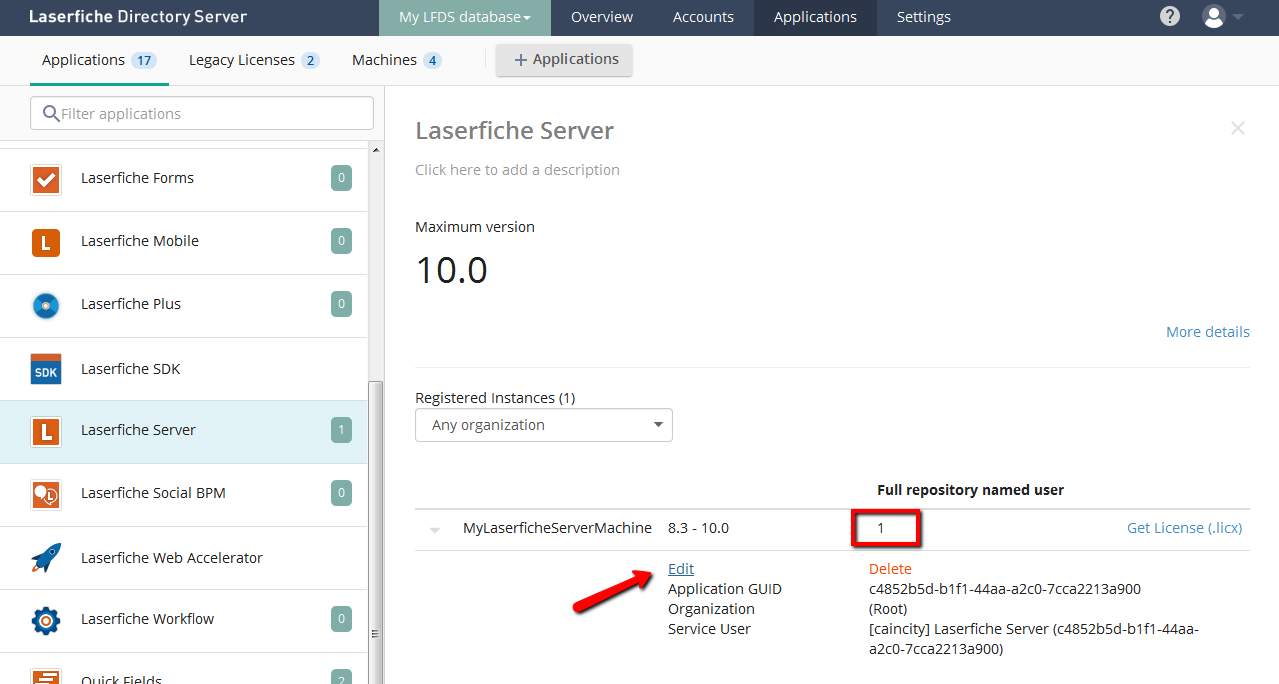Click the scrollbar up arrow in application list
1279x684 pixels.
(x=376, y=151)
